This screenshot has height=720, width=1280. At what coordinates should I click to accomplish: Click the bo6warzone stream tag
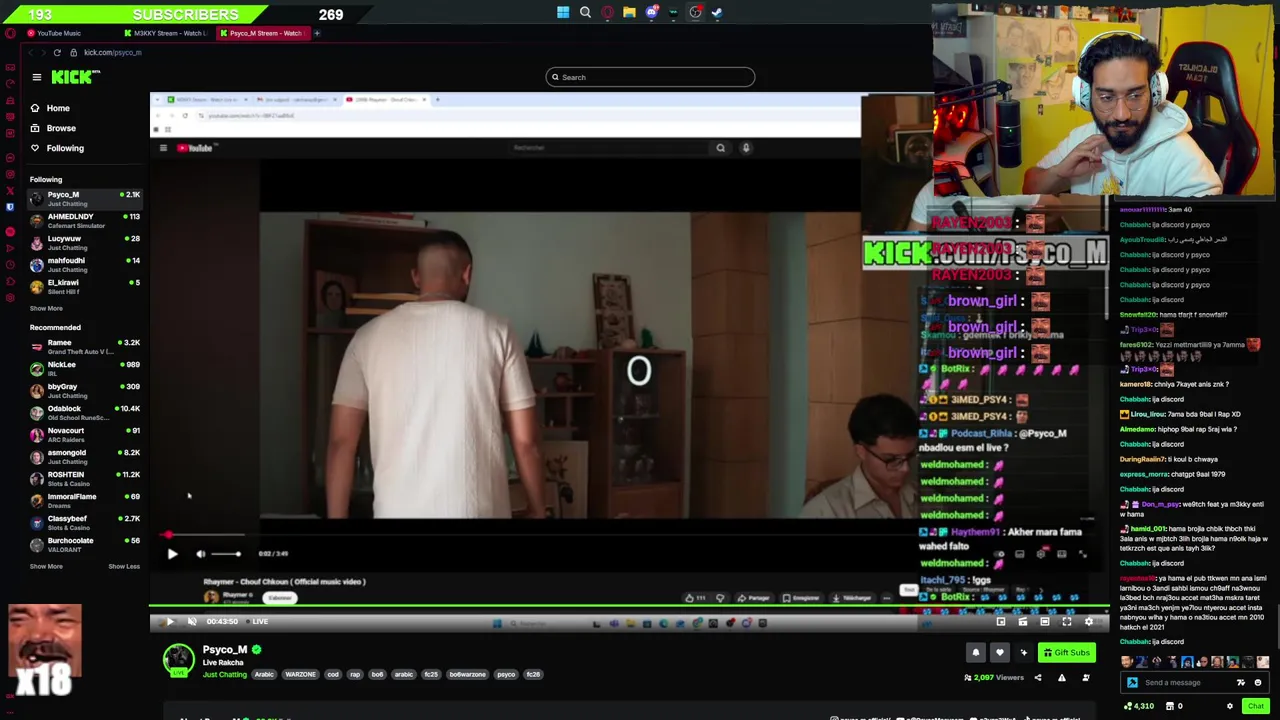467,675
